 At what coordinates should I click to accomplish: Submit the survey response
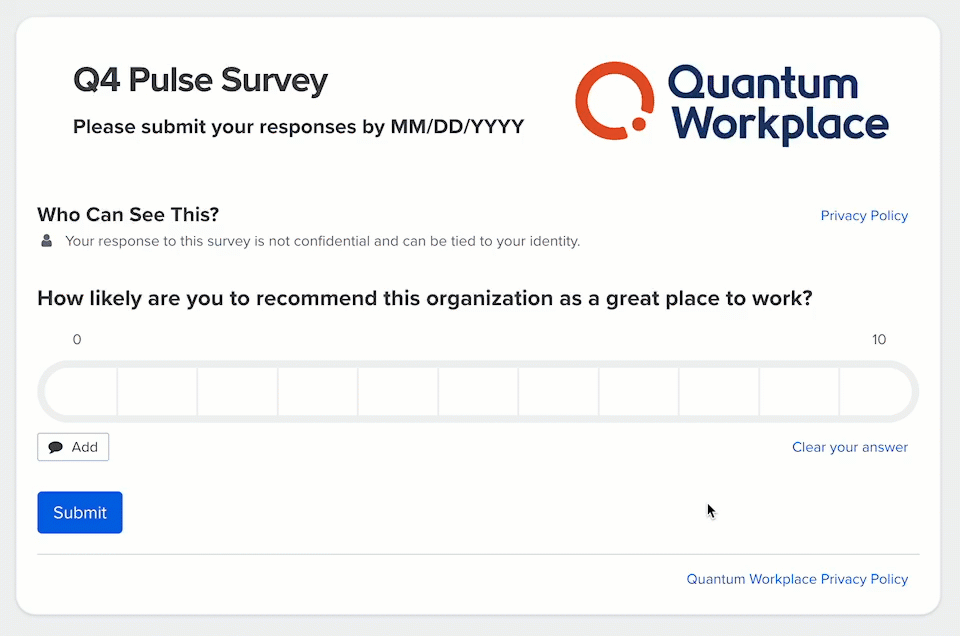80,512
